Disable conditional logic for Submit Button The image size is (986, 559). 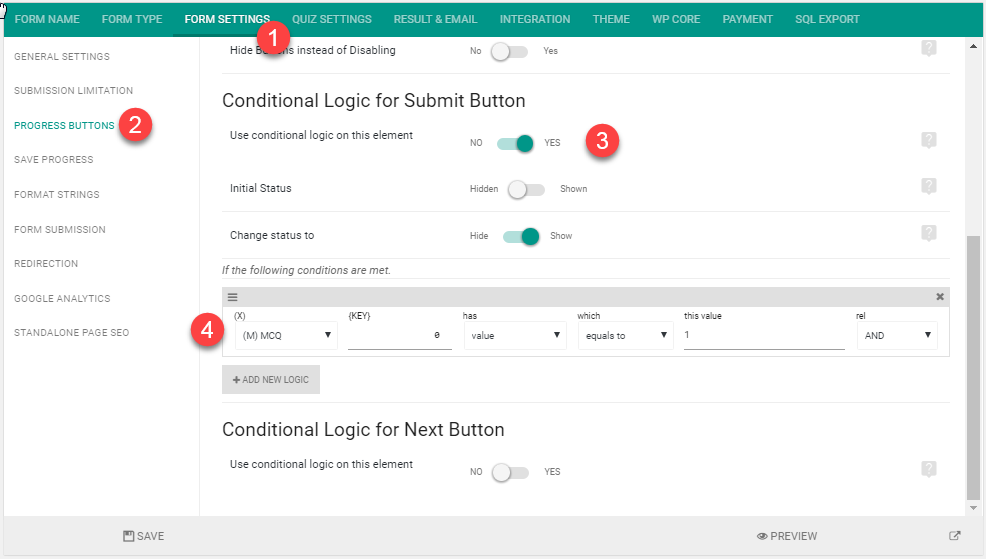point(516,143)
